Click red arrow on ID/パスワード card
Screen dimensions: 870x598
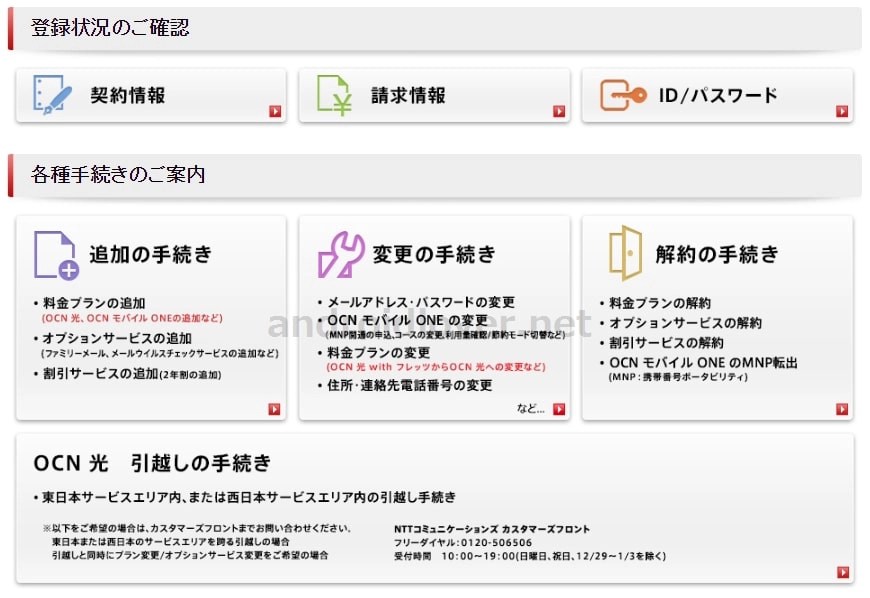[x=842, y=112]
